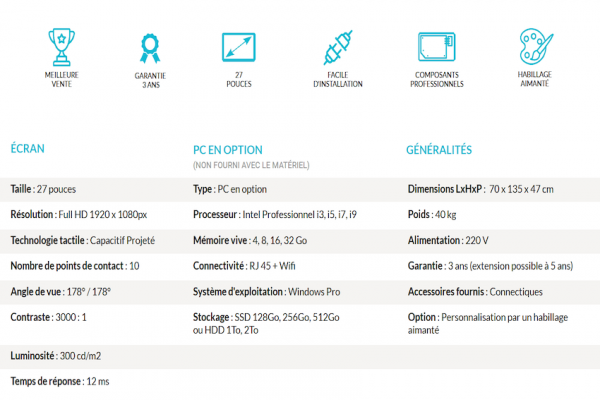Select 'Dimensions LxHxP : 70 x 135 x 47 cm'

pyautogui.click(x=481, y=189)
